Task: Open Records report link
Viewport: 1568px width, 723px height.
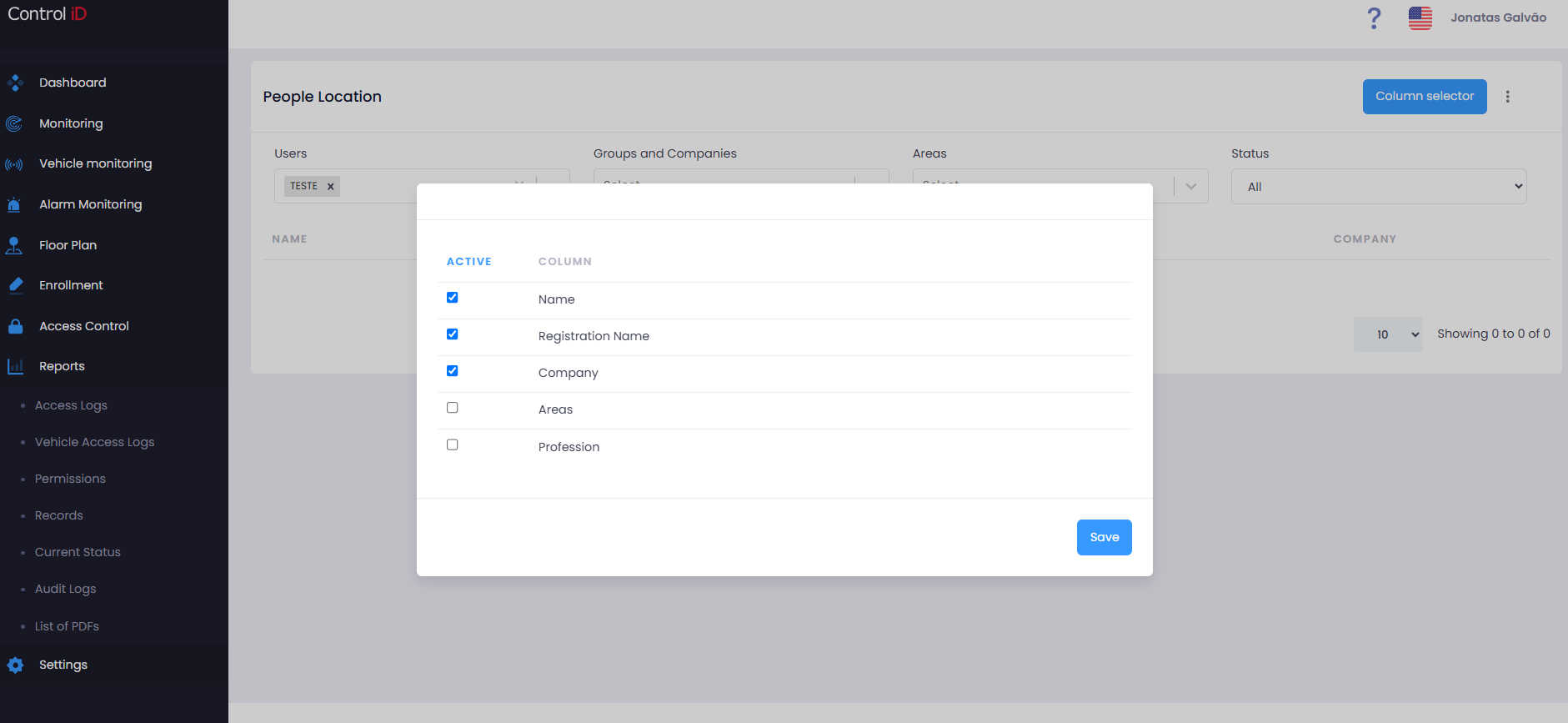Action: (x=58, y=515)
